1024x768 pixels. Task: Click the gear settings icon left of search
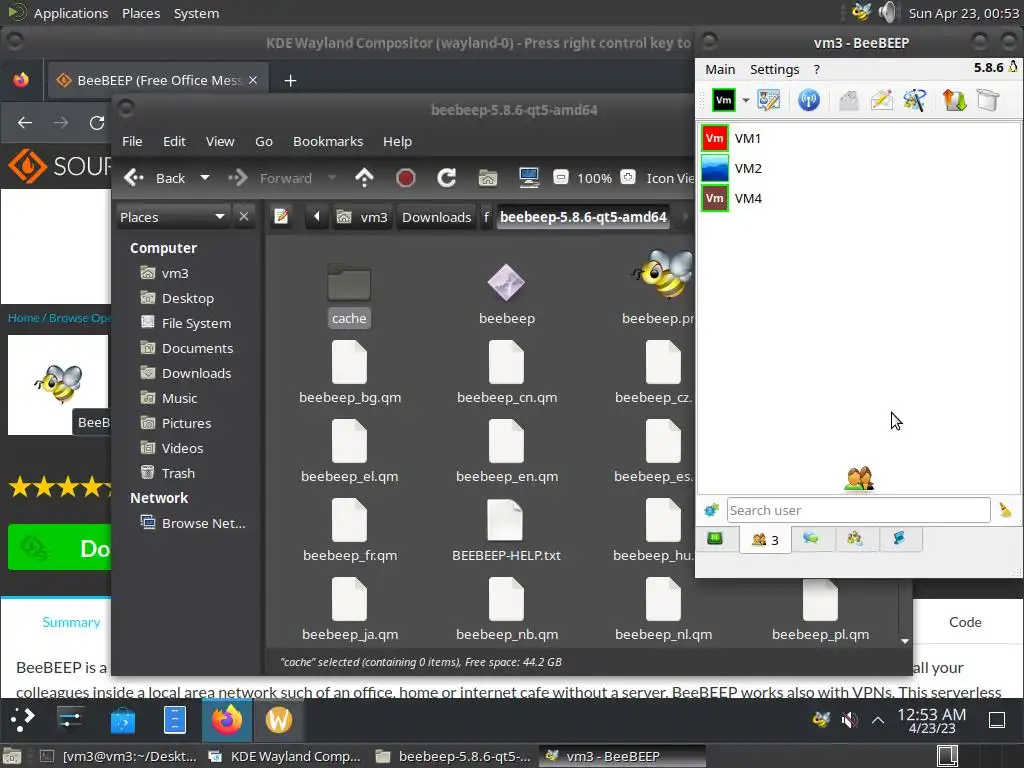(x=711, y=510)
